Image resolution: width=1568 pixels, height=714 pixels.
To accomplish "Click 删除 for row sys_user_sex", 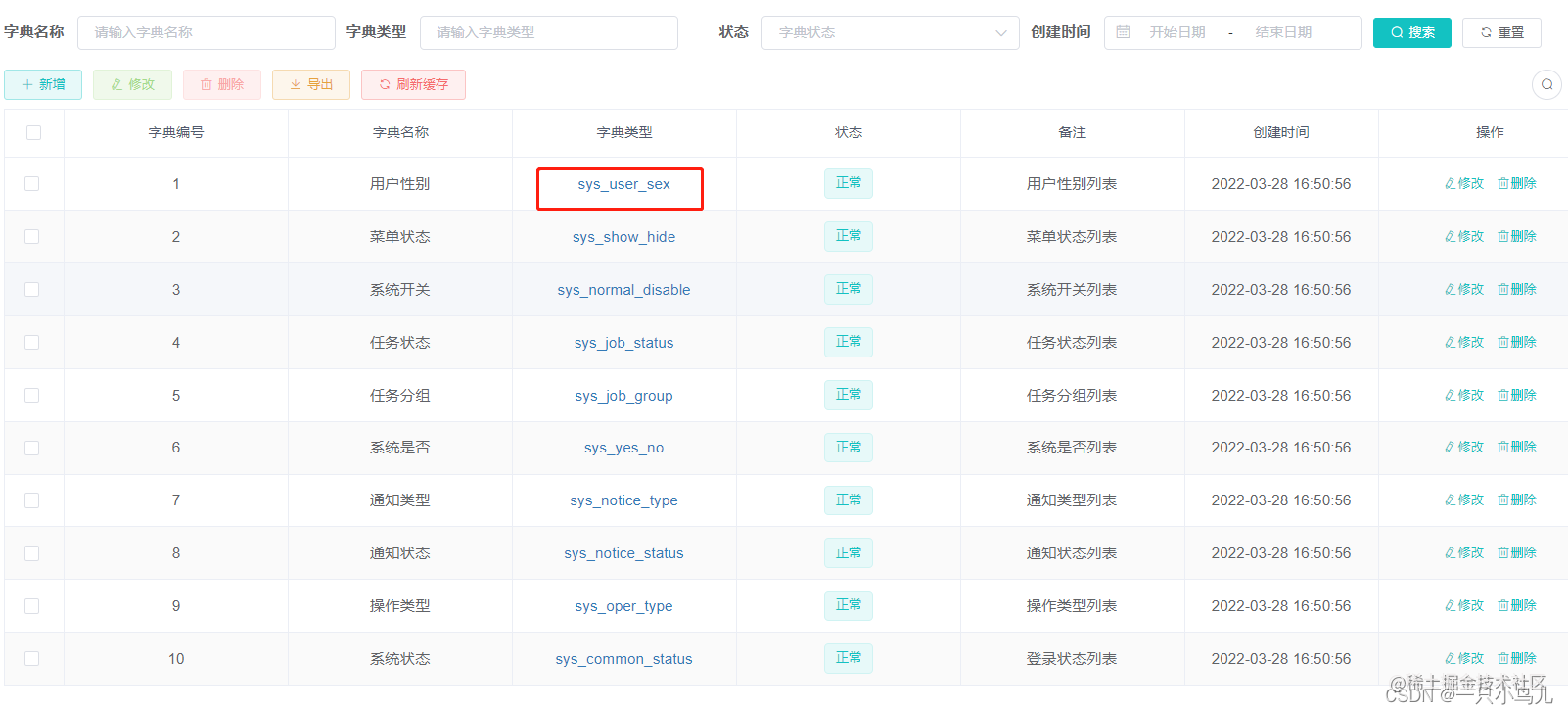I will point(1517,183).
